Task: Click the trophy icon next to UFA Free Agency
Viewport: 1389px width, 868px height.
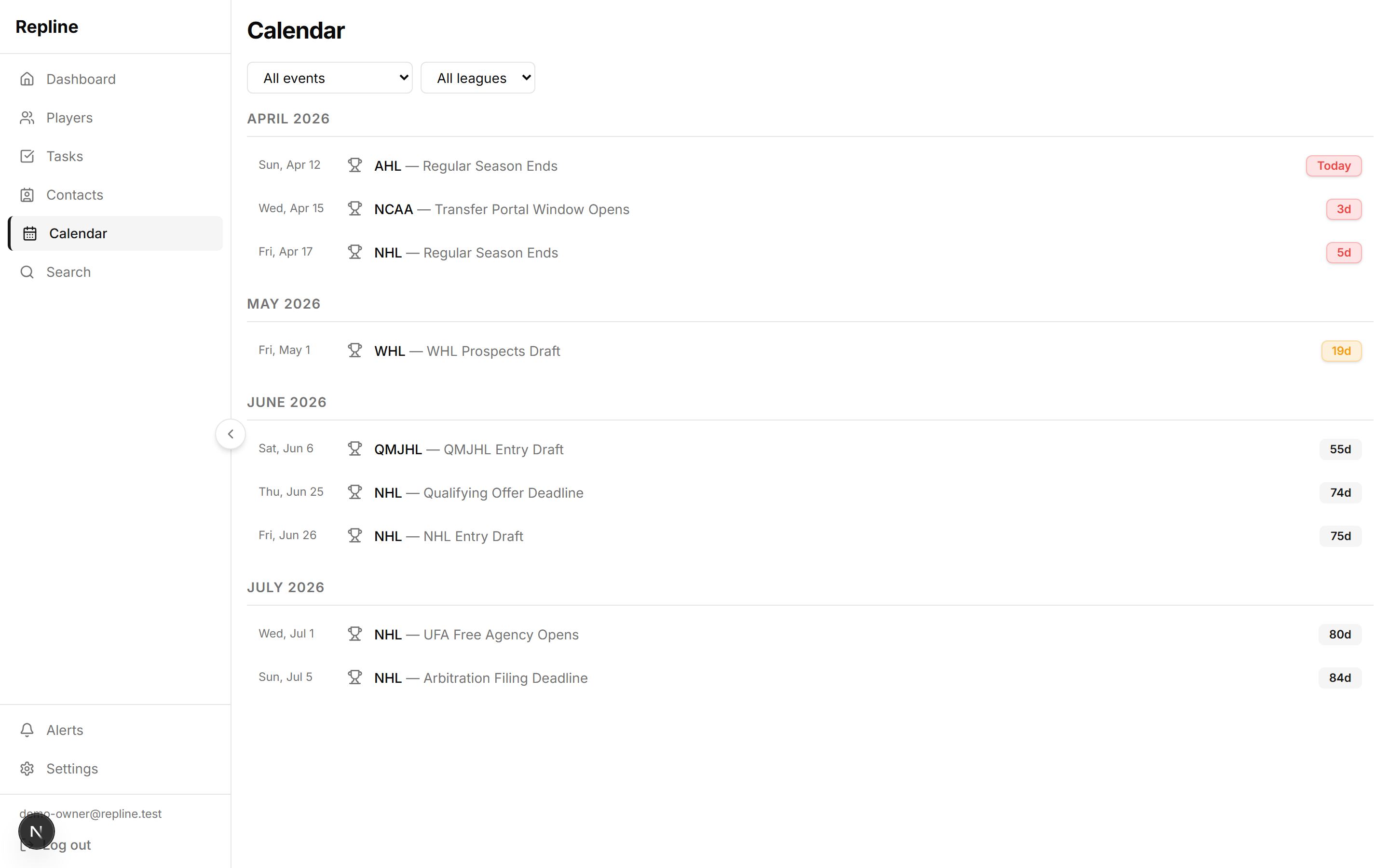Action: (x=354, y=633)
